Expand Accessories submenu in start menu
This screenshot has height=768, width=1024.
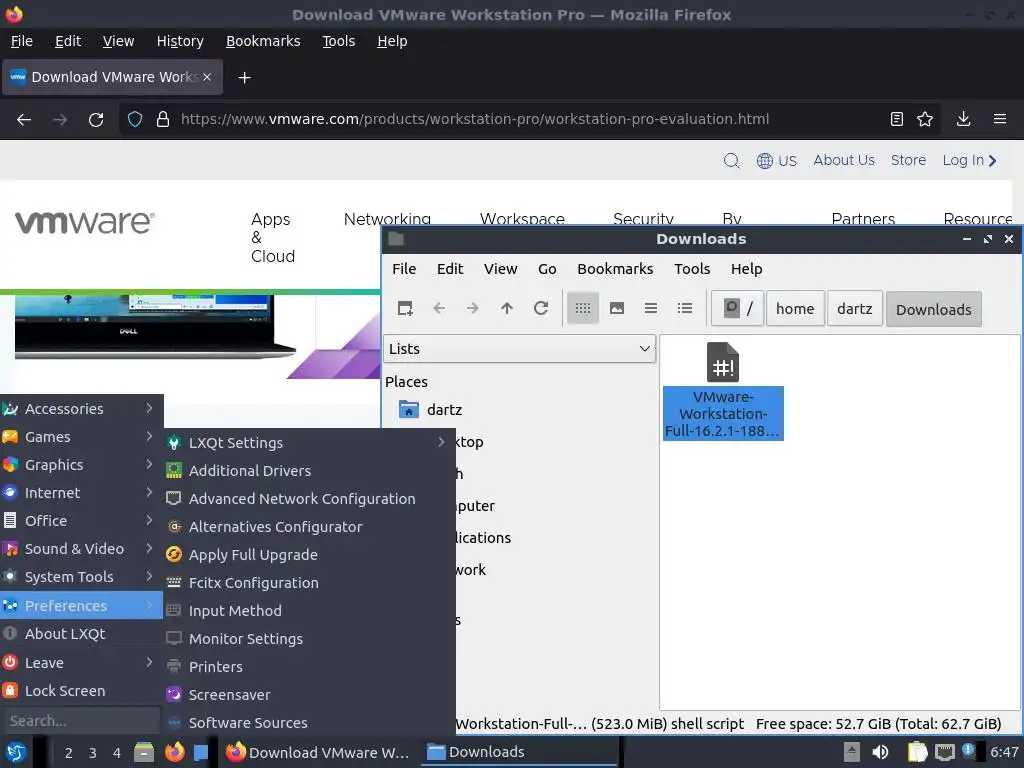click(82, 409)
